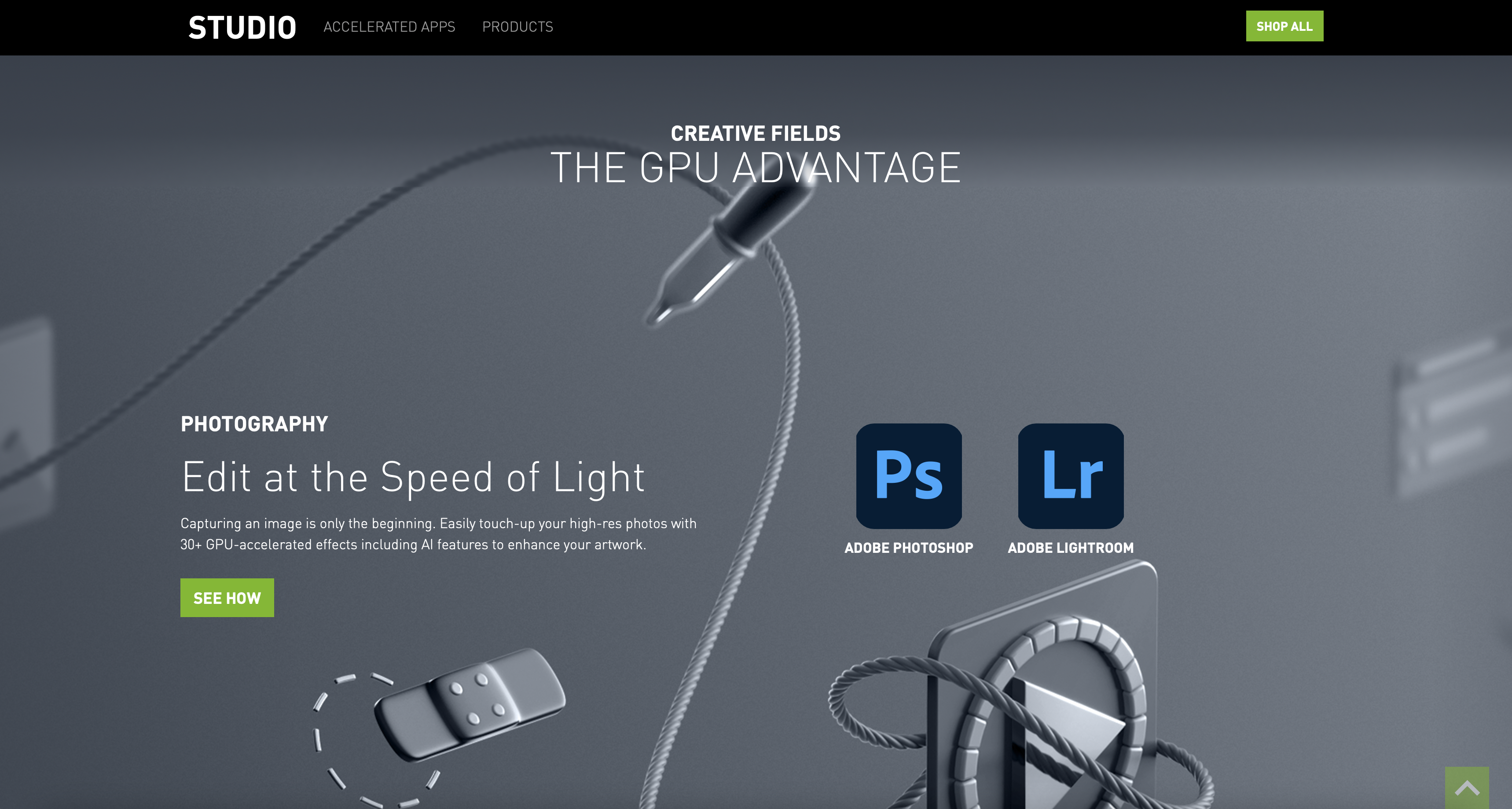Click the Adobe Lightroom Lr icon
The image size is (1512, 809).
(1071, 475)
